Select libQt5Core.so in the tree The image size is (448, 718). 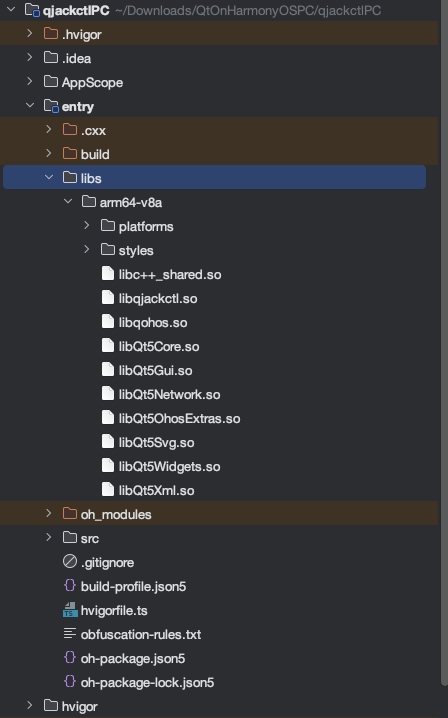[159, 346]
